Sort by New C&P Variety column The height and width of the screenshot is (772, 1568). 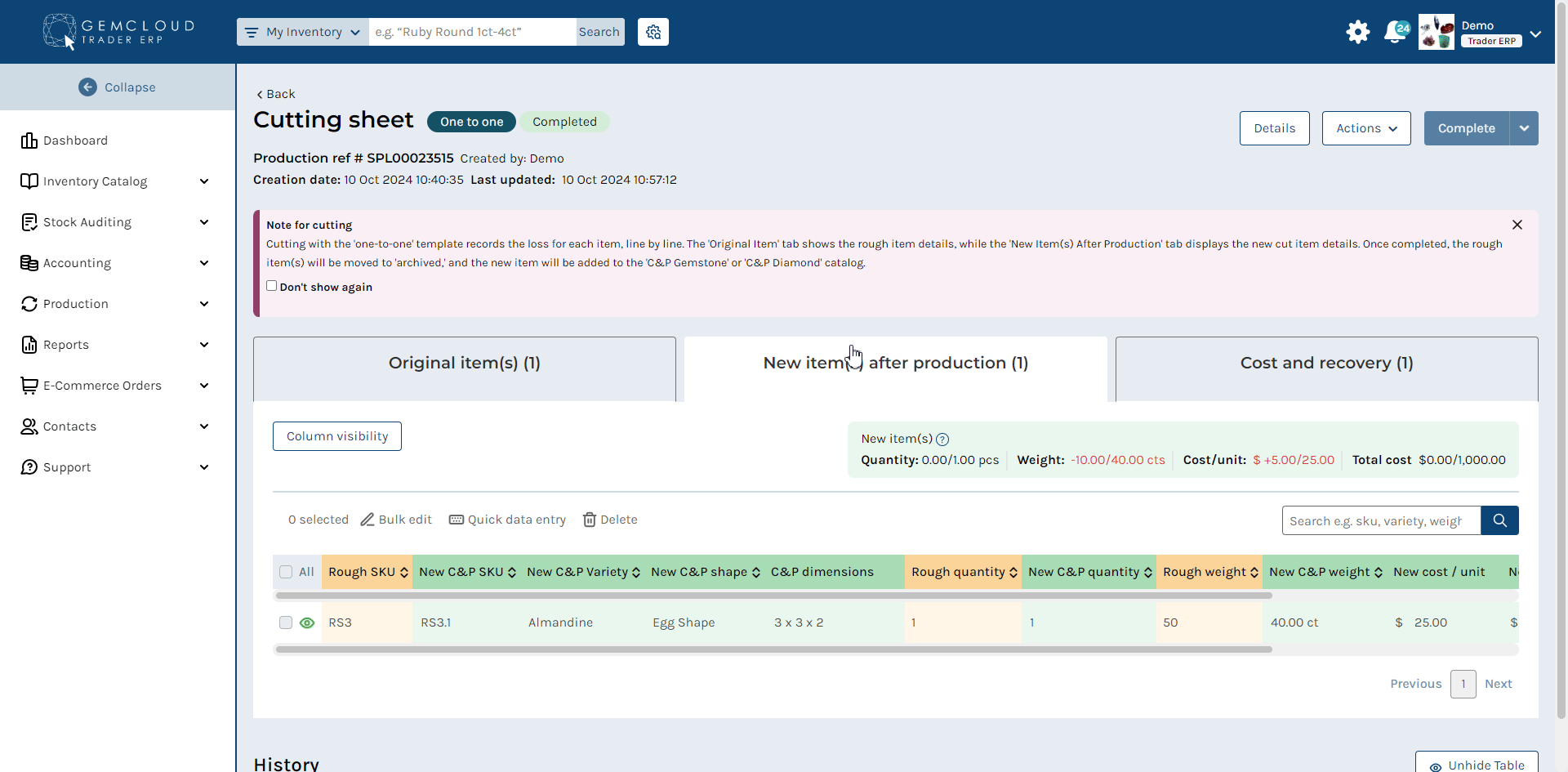coord(636,573)
